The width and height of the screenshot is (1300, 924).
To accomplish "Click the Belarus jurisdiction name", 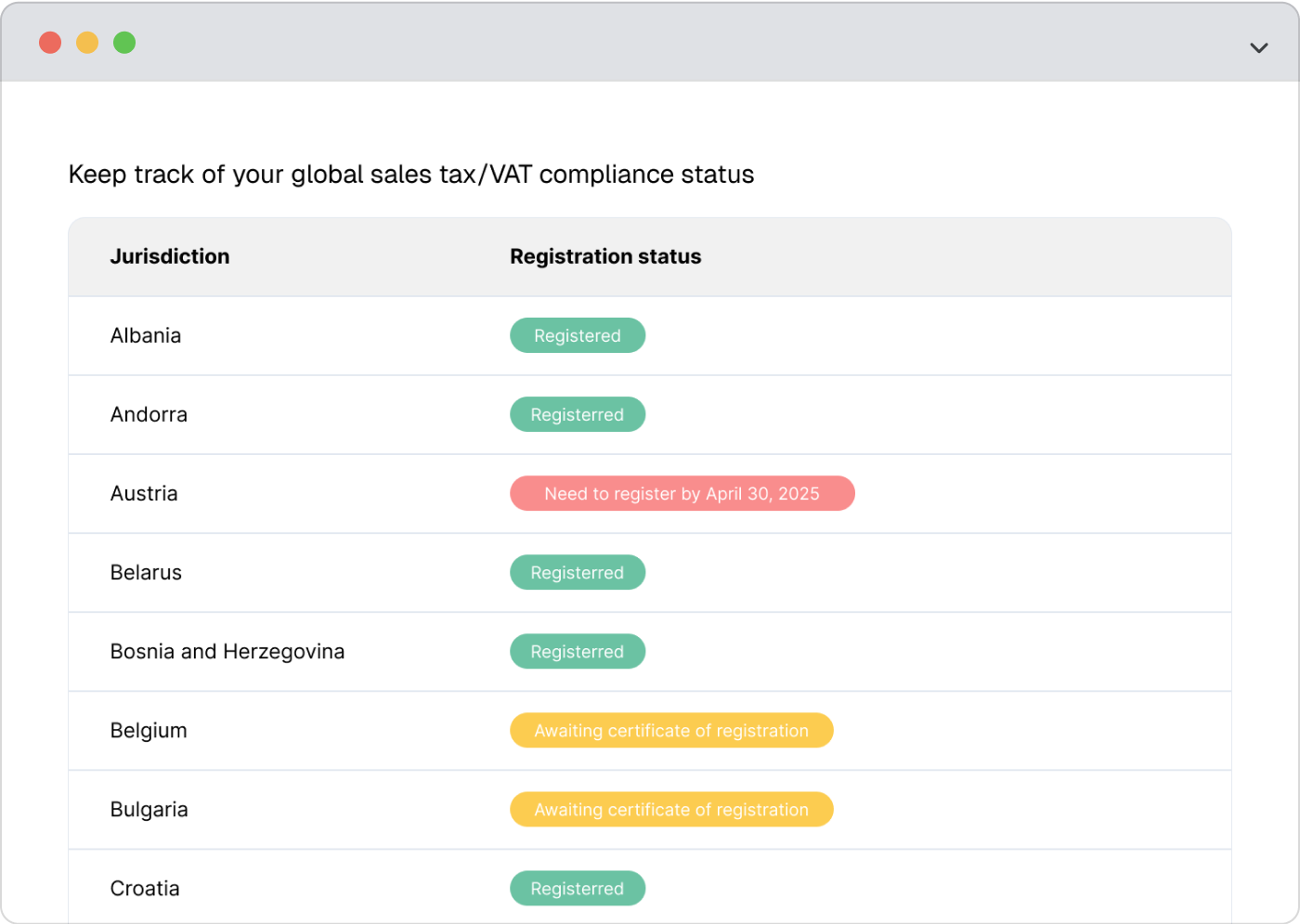I will coord(146,572).
